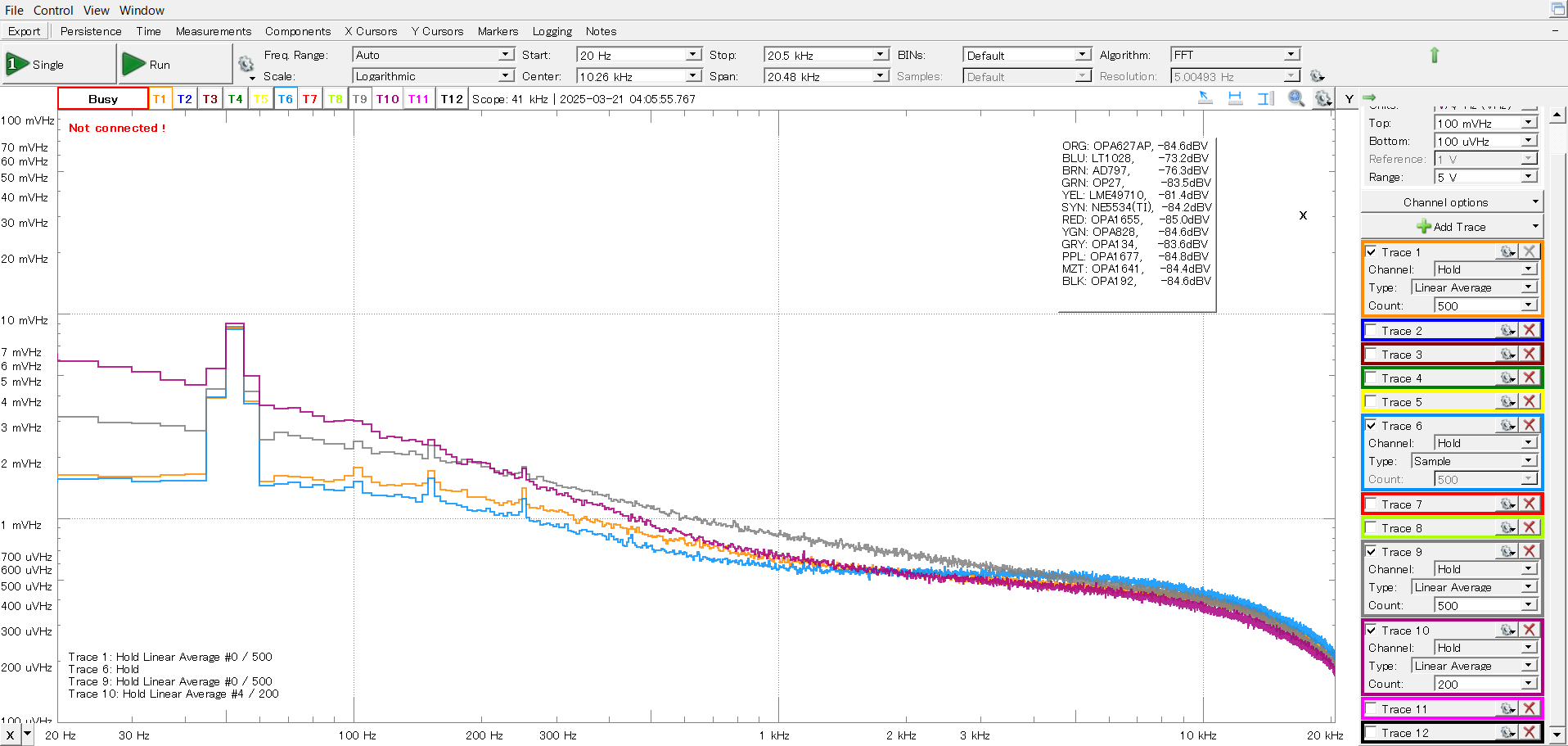Open Trace 4 settings gear
The image size is (1568, 746).
pyautogui.click(x=1507, y=378)
